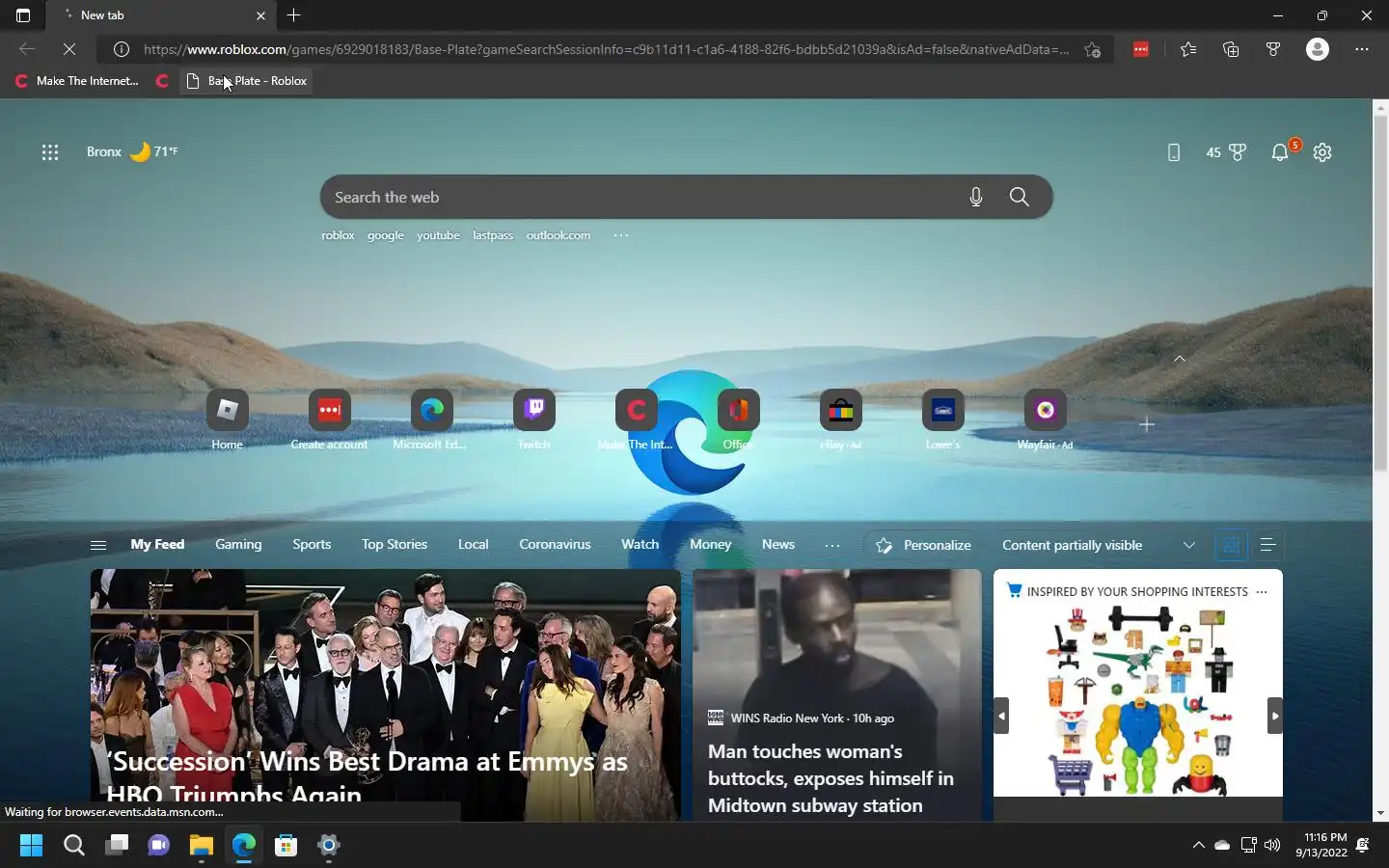Open the Microsoft Edge quick link tile
The width and height of the screenshot is (1389, 868).
[x=431, y=420]
